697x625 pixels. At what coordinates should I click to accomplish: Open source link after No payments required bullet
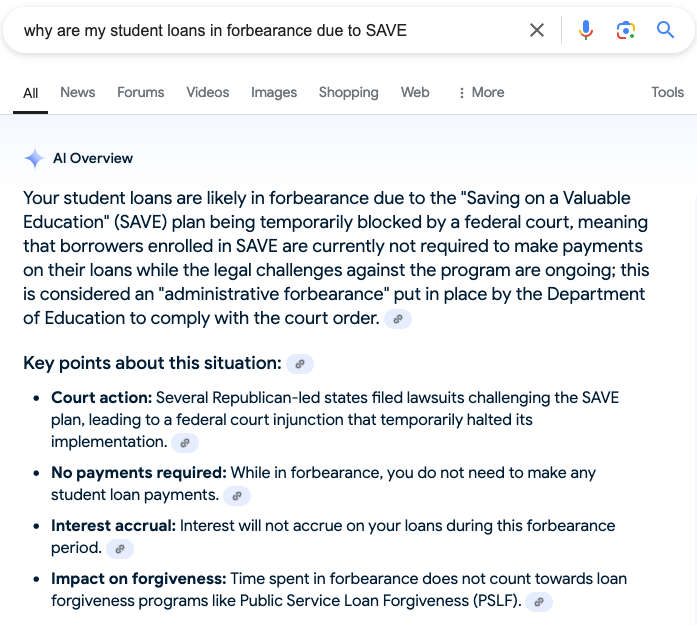[x=237, y=496]
